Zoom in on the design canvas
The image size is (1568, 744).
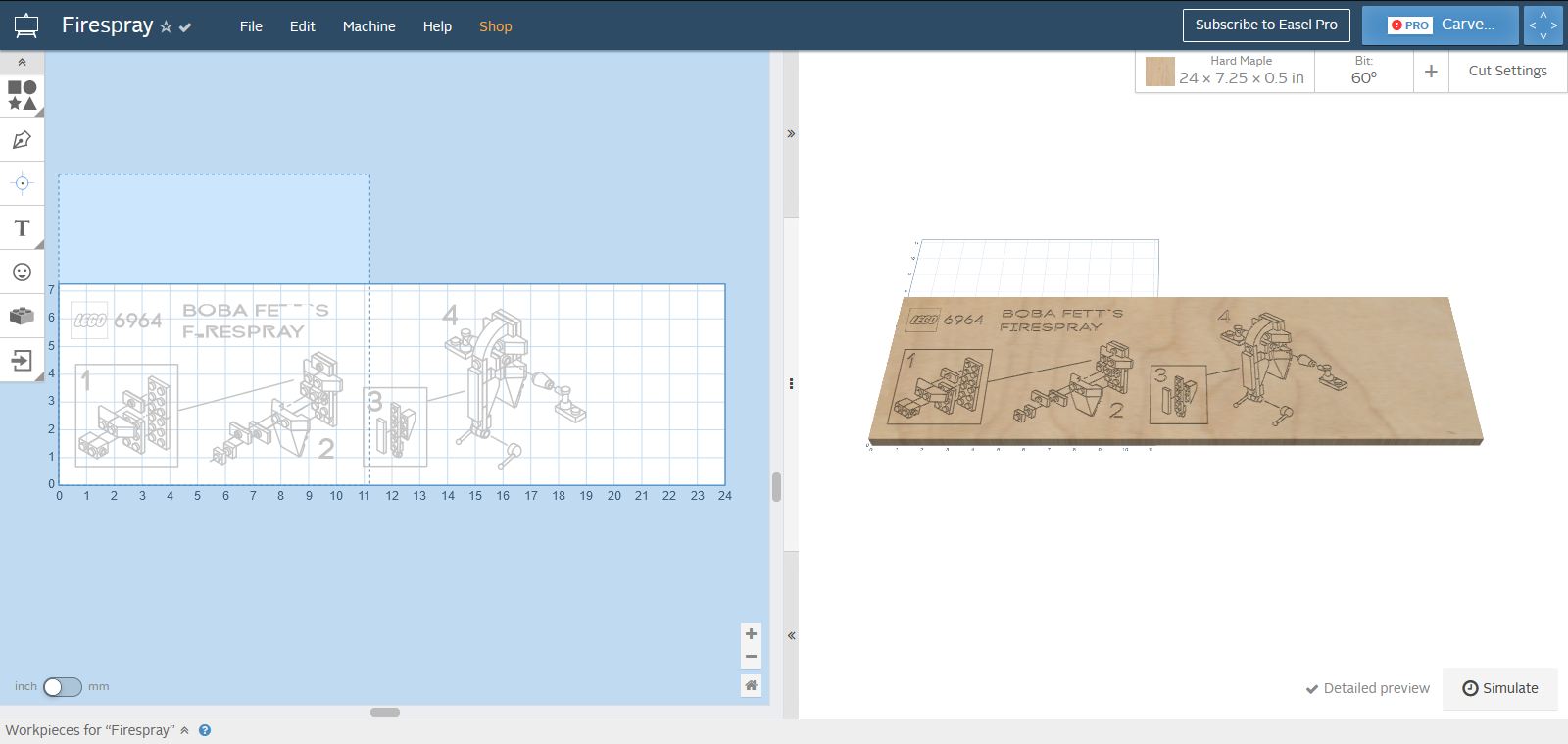click(x=751, y=634)
